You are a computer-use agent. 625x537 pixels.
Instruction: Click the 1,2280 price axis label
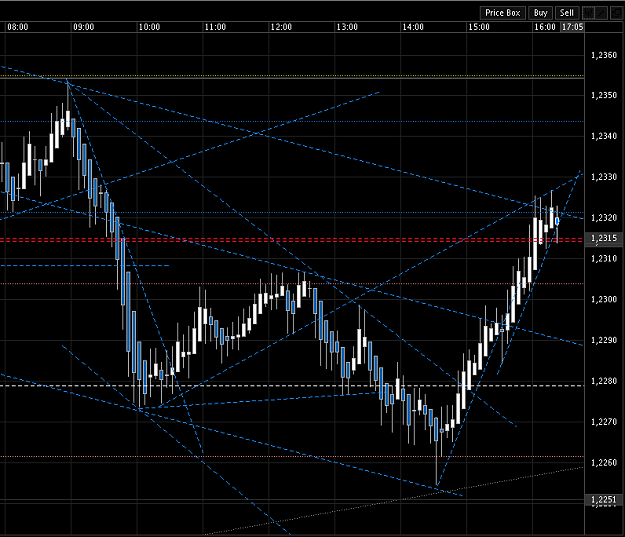coord(604,381)
